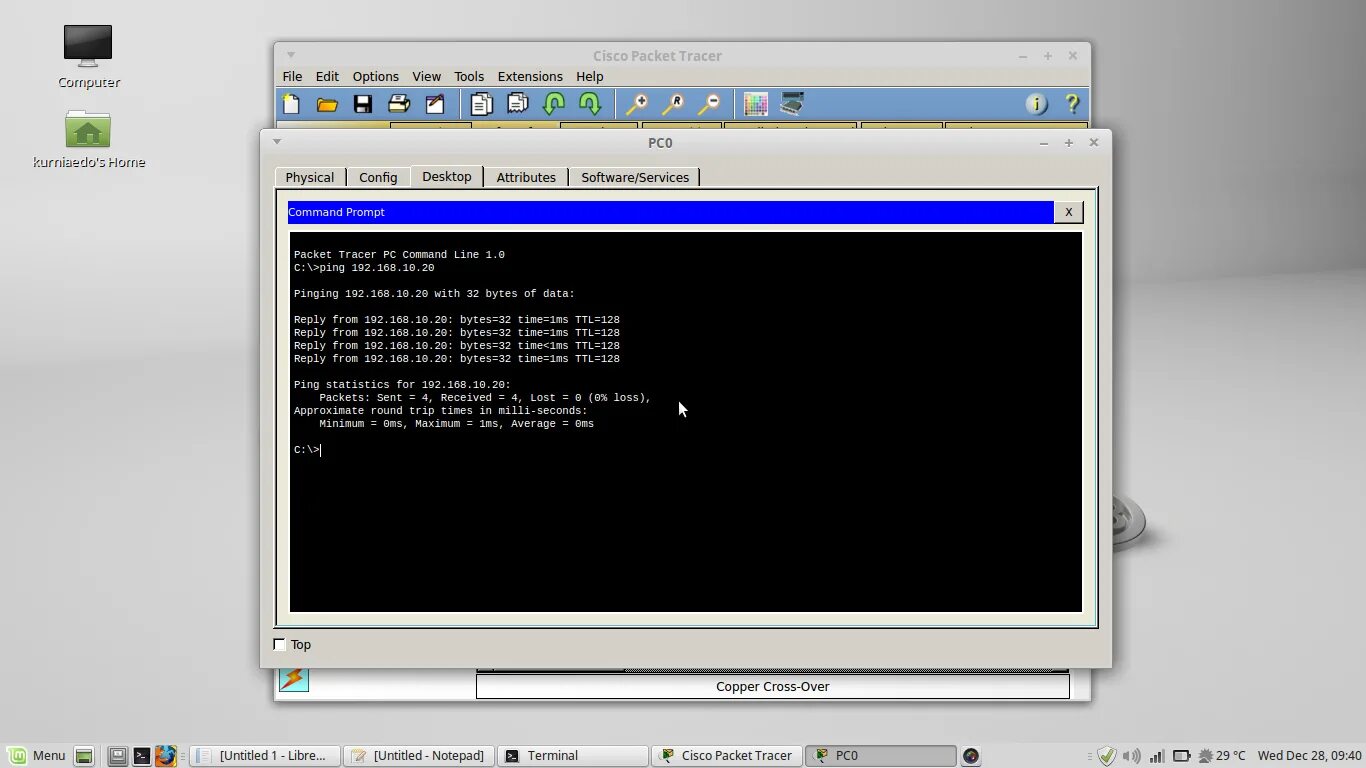
Task: Click the Paste icon in the toolbar
Action: click(518, 104)
